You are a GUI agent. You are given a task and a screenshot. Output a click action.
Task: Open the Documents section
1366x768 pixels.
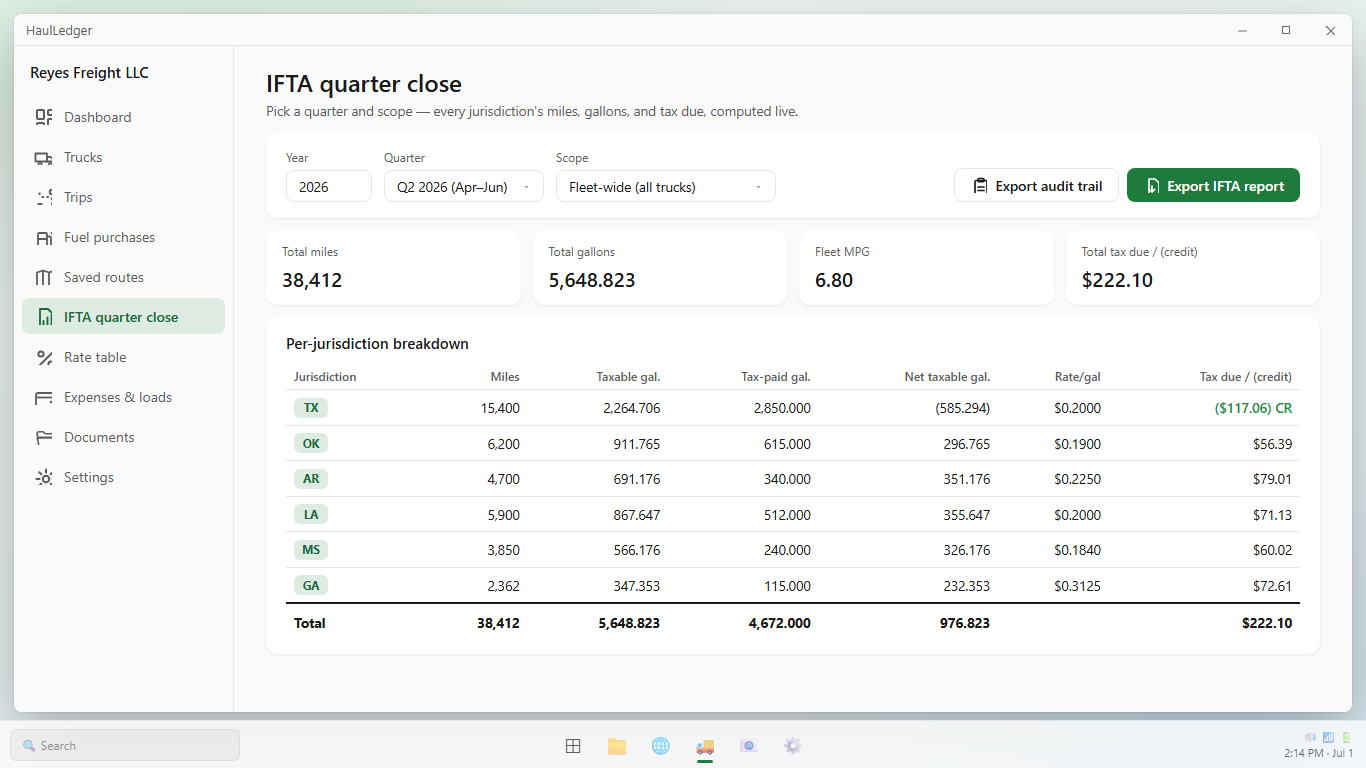coord(123,437)
